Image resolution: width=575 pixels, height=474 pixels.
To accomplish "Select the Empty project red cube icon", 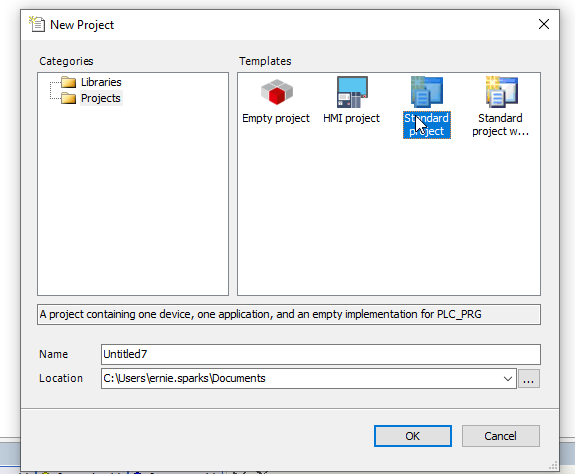I will coord(277,92).
